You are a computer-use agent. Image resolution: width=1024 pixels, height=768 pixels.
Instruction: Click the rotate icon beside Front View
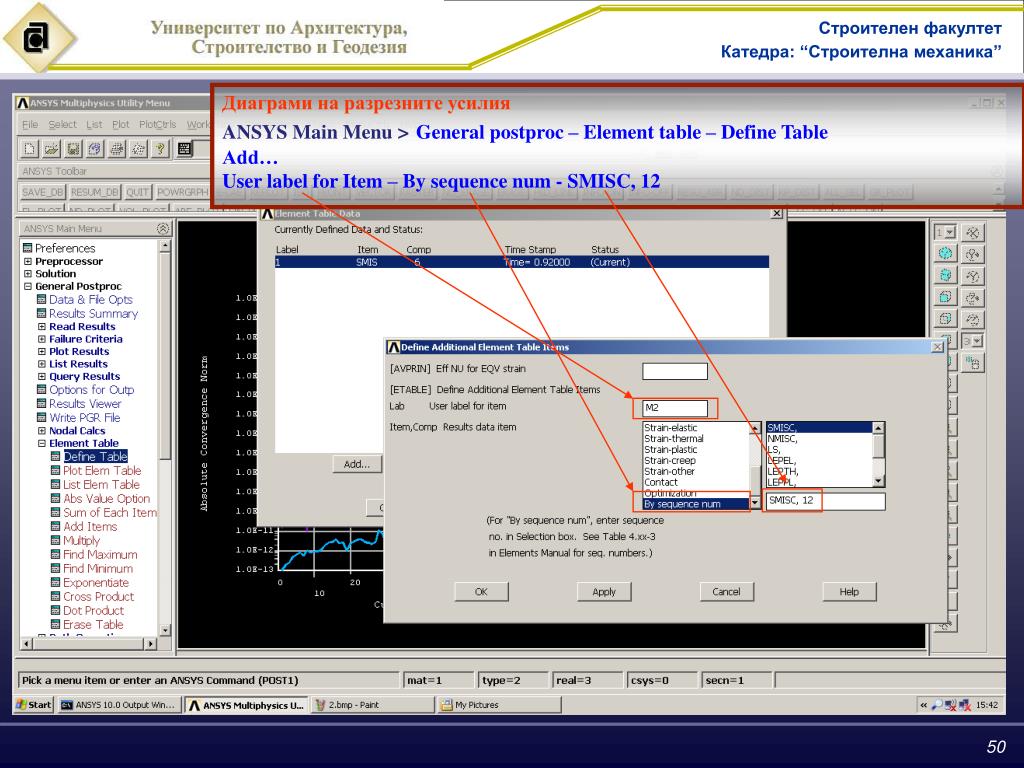(x=972, y=297)
